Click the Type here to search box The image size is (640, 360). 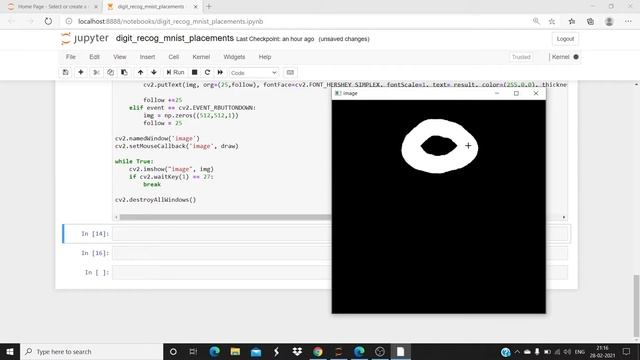pos(91,351)
